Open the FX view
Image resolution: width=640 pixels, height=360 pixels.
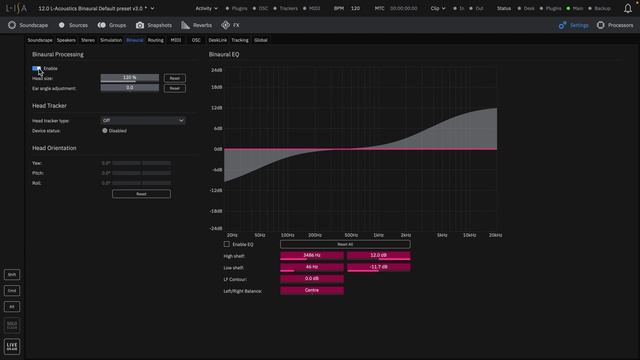[x=230, y=25]
